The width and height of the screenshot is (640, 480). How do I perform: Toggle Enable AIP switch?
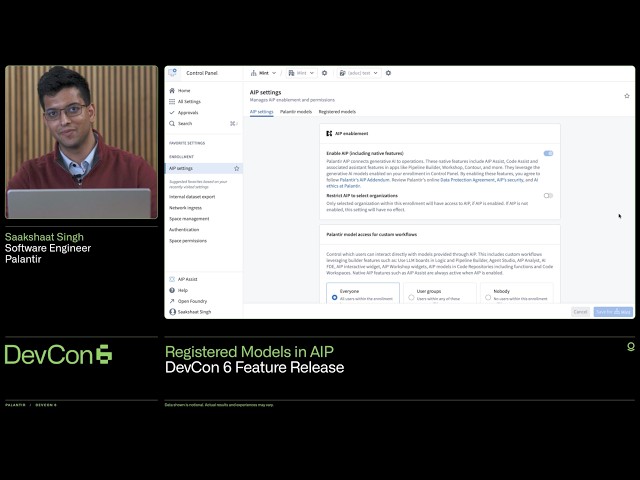[x=548, y=153]
